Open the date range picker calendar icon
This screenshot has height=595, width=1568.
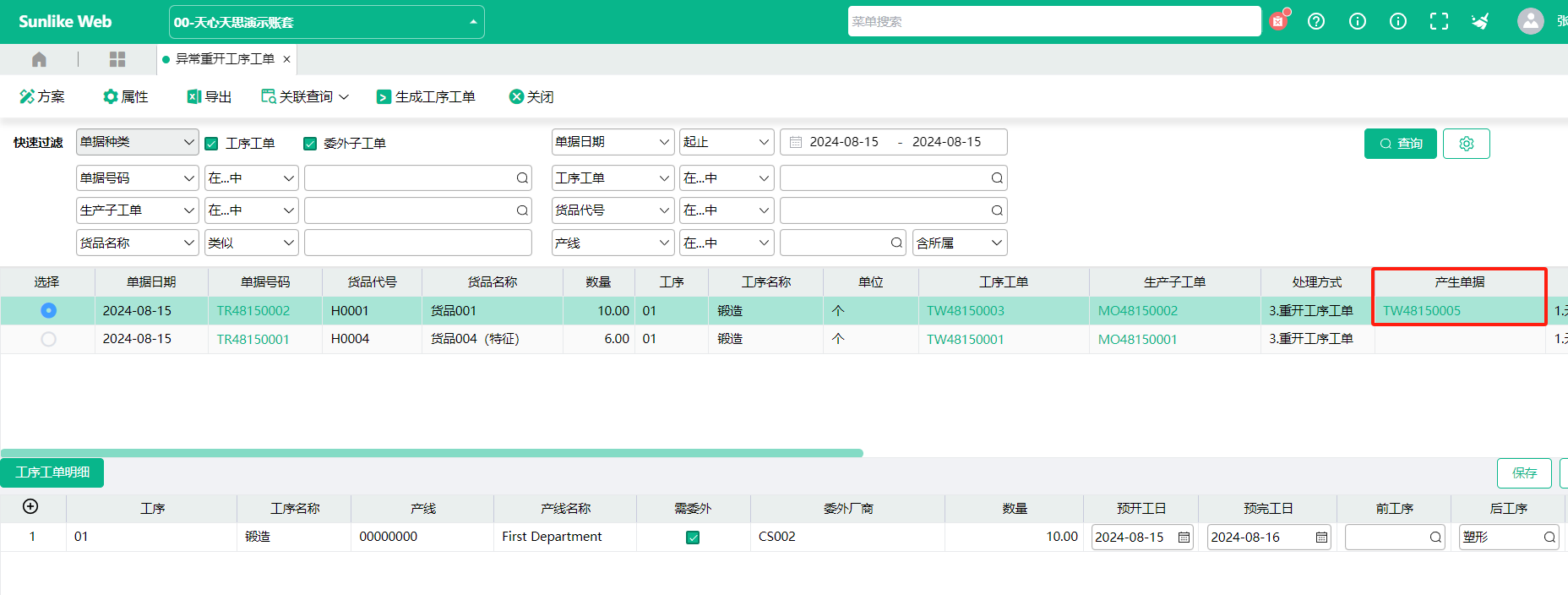pyautogui.click(x=796, y=142)
